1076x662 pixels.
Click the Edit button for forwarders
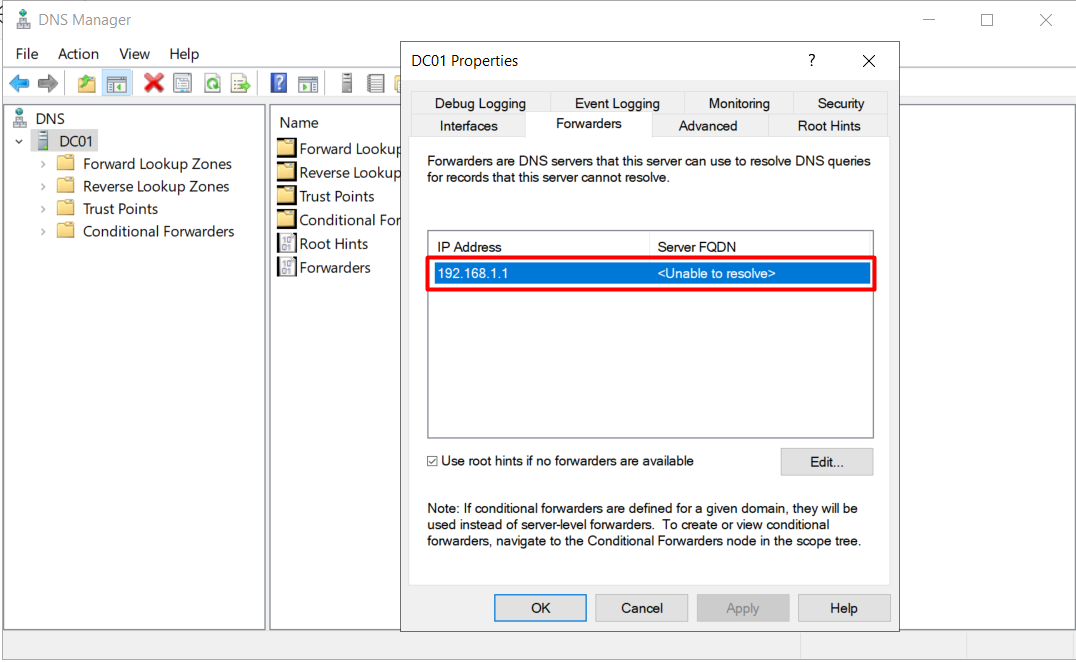point(826,461)
